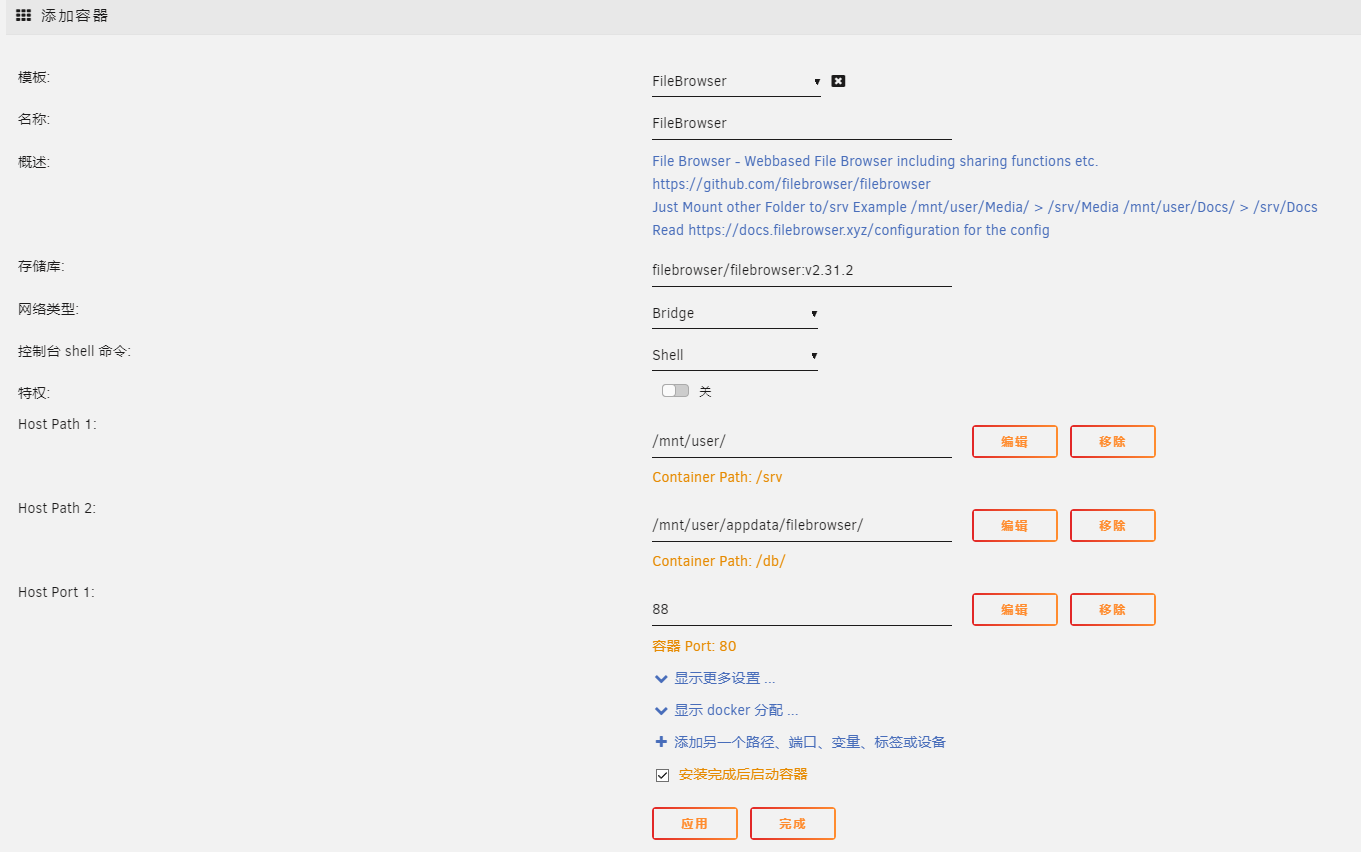Open the FileBrowser template dropdown
This screenshot has height=852, width=1361.
736,81
